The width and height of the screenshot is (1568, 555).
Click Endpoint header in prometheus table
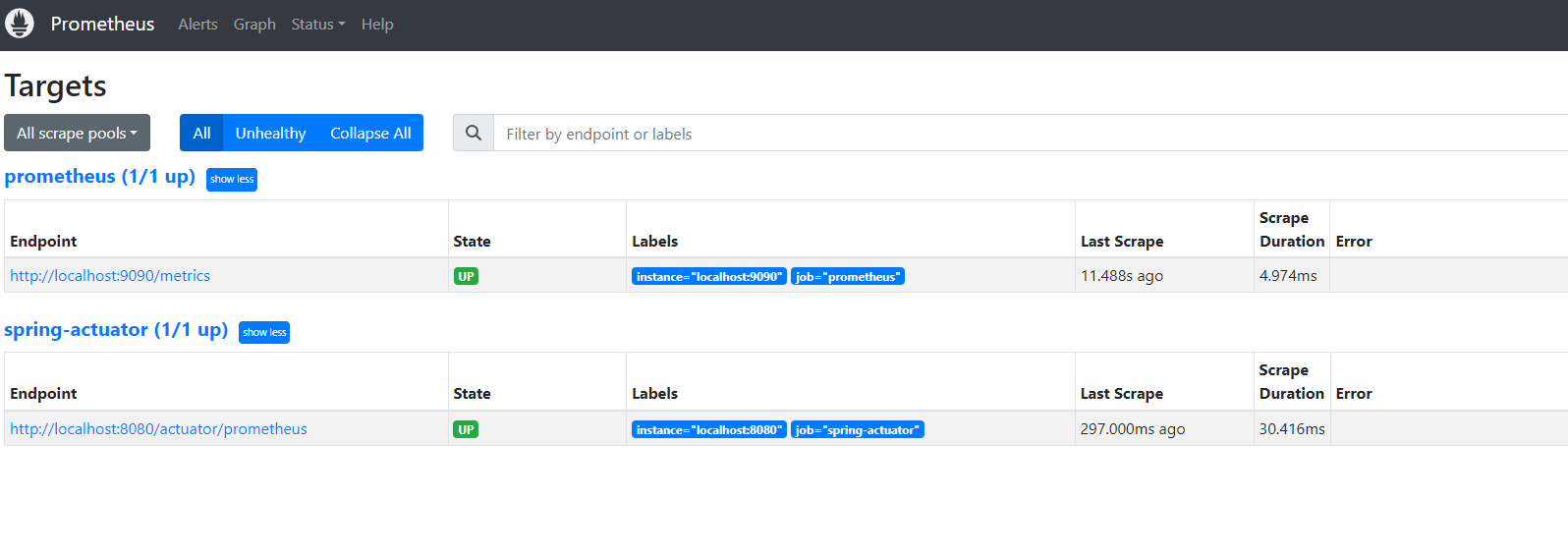coord(43,241)
